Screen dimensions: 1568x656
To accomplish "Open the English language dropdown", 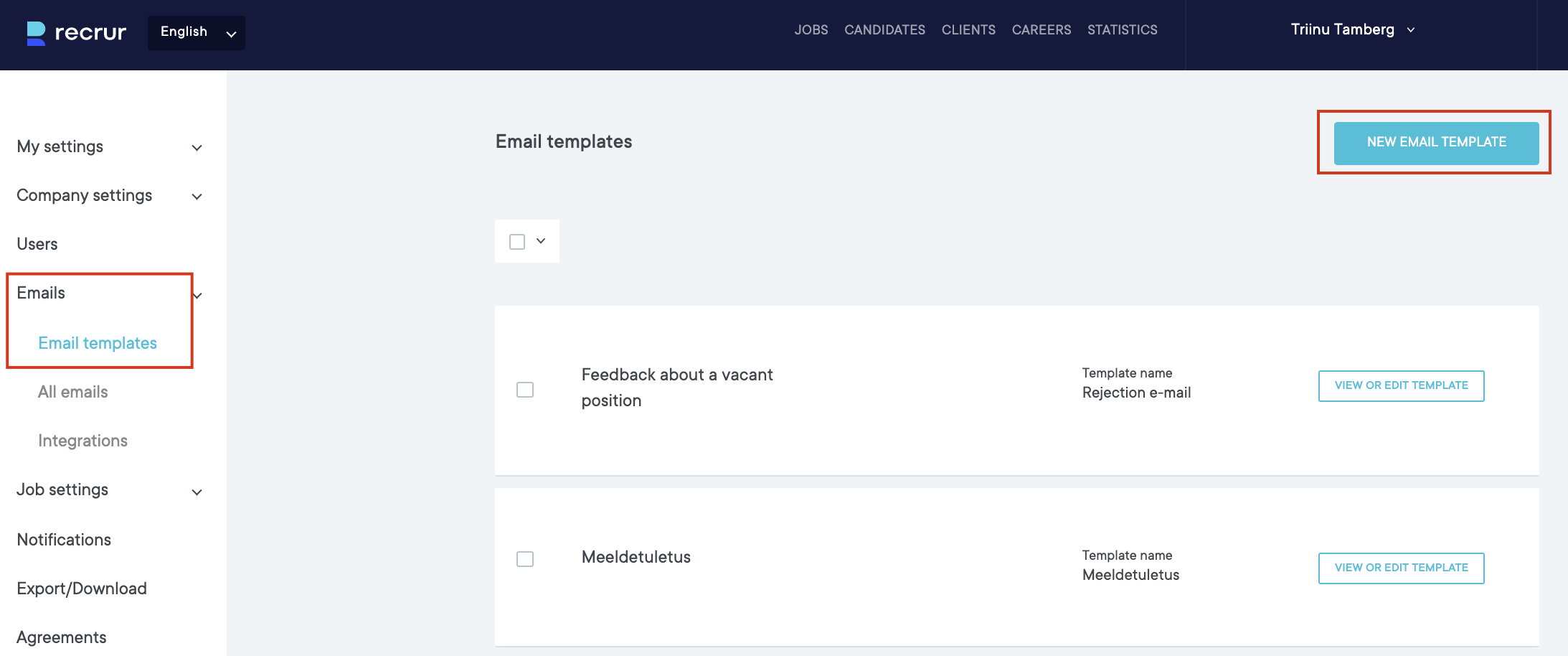I will pos(196,33).
